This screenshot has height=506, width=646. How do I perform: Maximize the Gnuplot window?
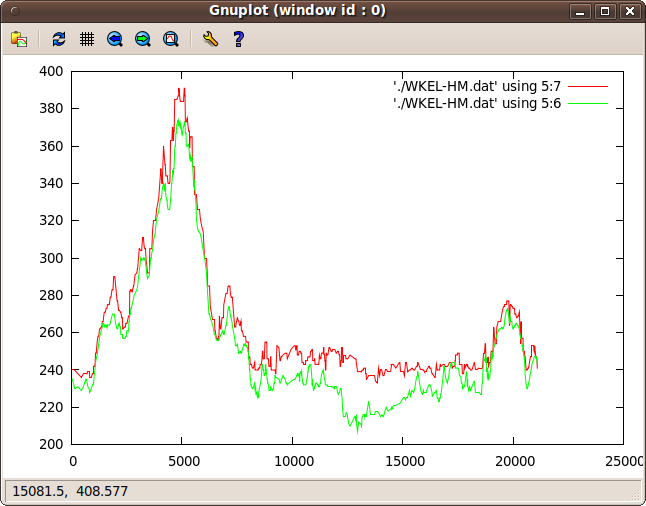(x=605, y=11)
